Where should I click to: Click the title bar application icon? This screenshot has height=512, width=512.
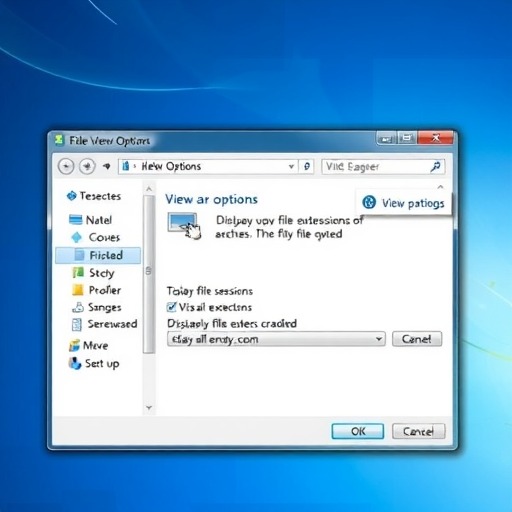[x=59, y=140]
